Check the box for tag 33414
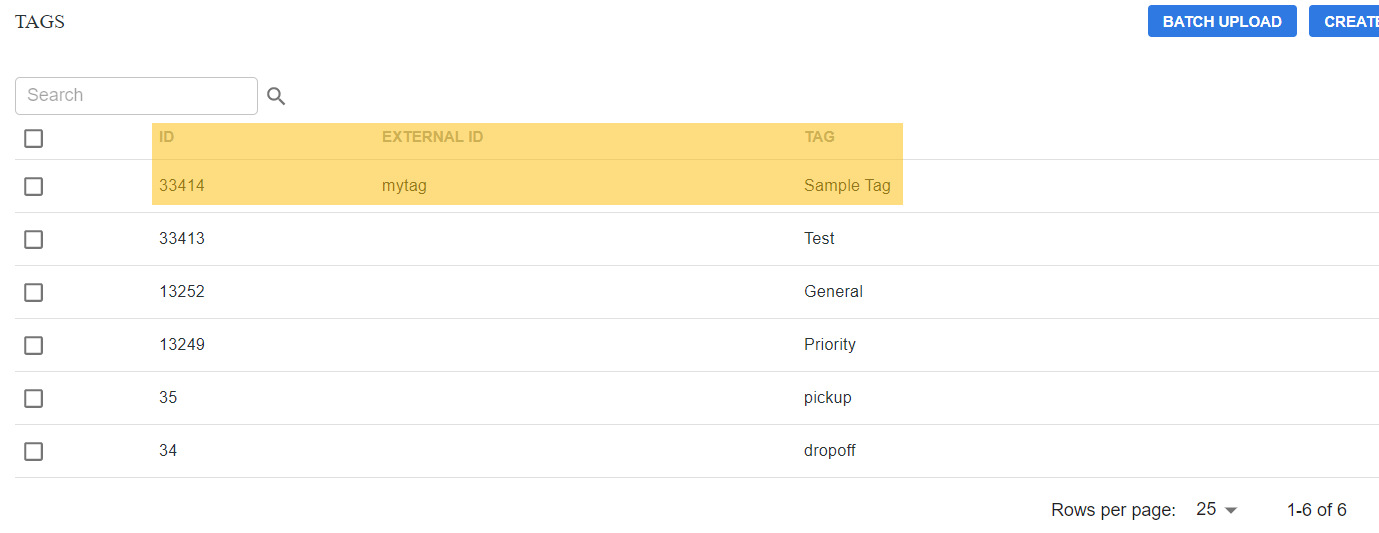The height and width of the screenshot is (533, 1379). pos(34,186)
